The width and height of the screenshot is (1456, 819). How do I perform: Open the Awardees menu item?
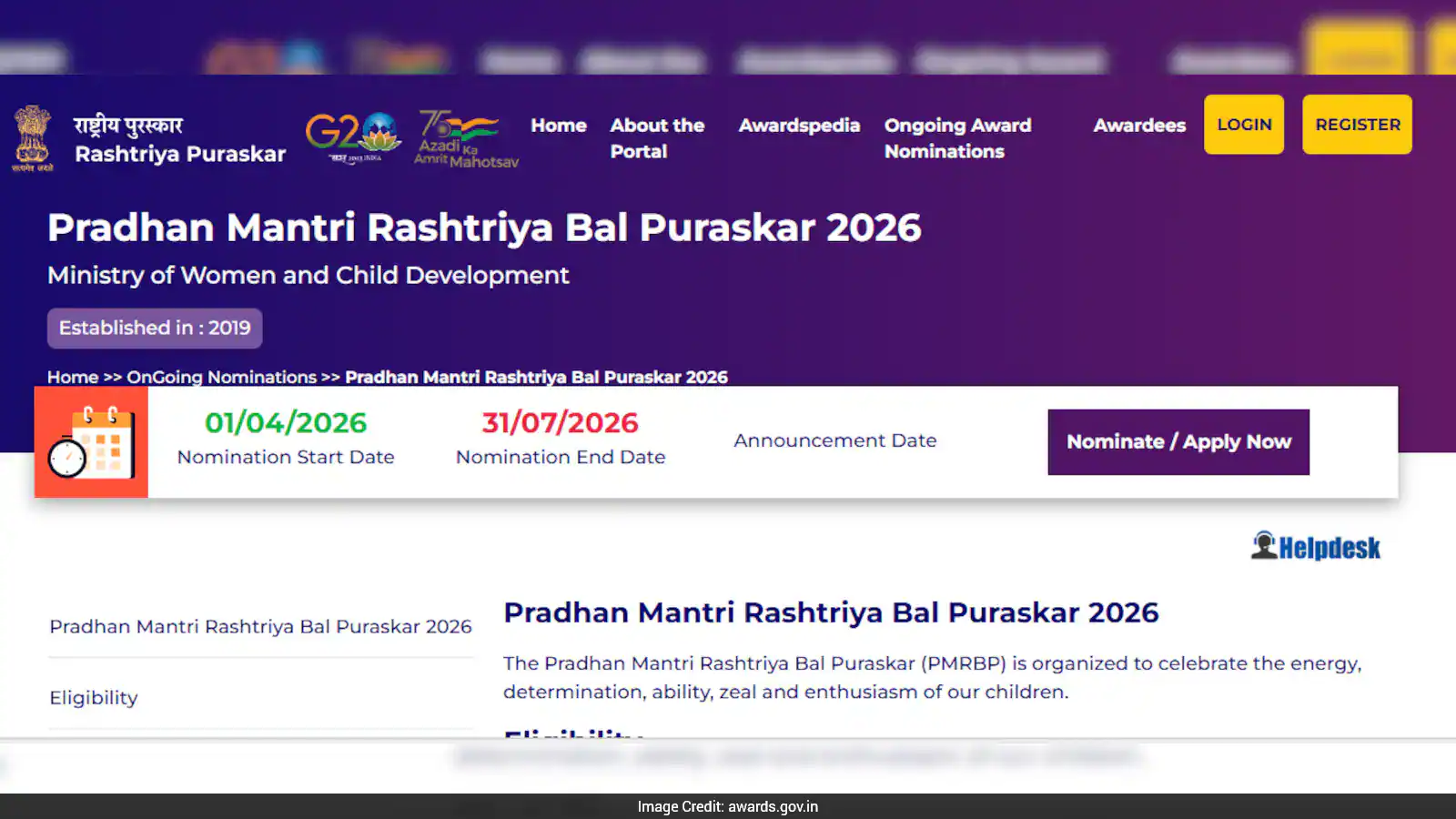(x=1139, y=126)
